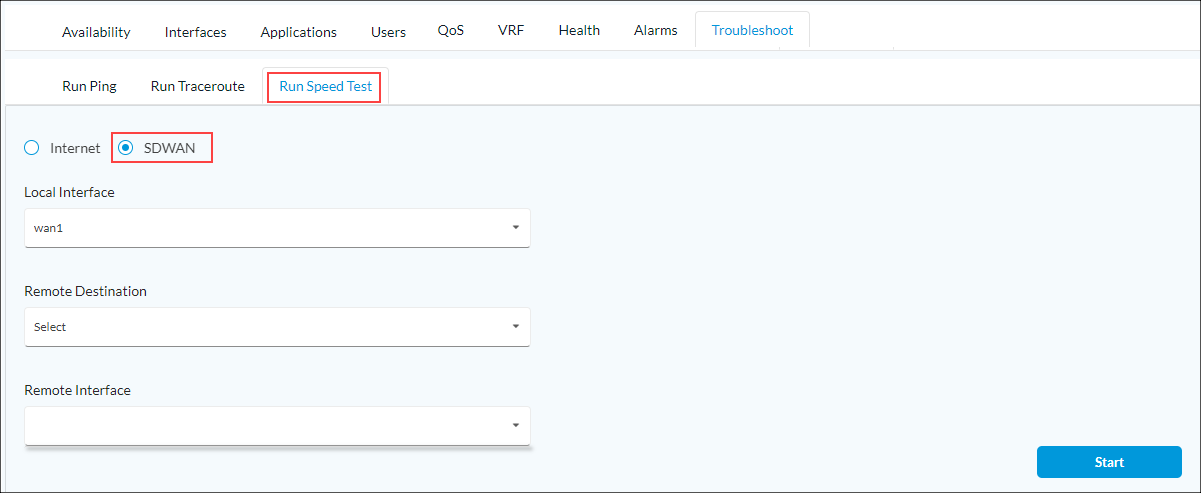Viewport: 1201px width, 493px height.
Task: Select the QoS tab
Action: [x=450, y=30]
